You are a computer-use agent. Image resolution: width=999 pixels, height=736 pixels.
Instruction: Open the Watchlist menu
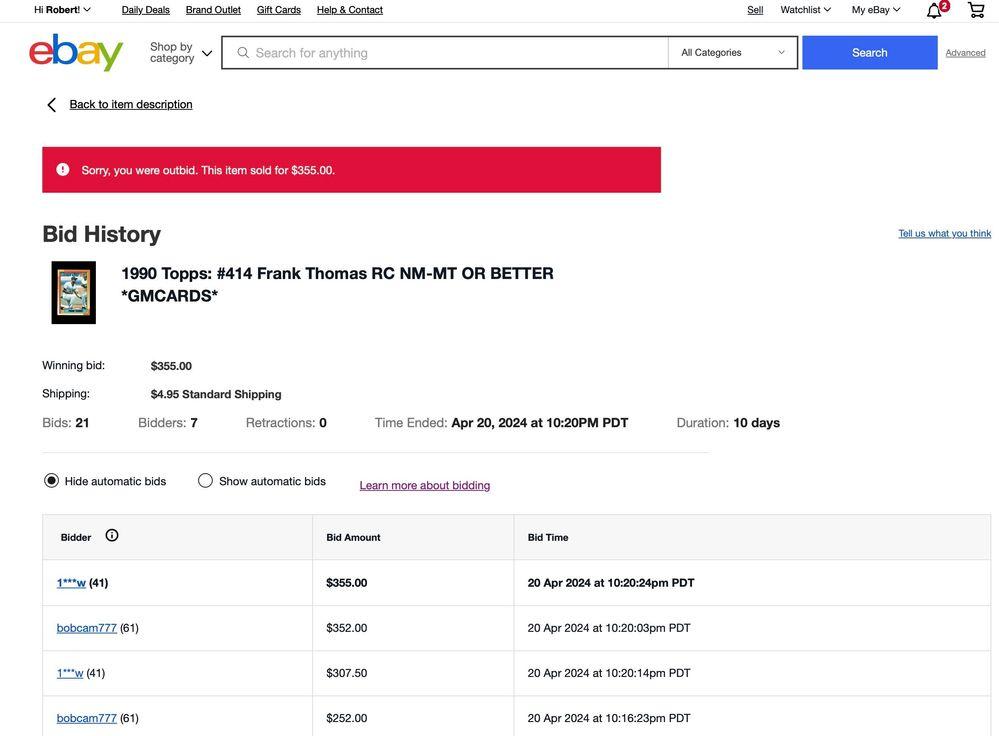click(x=805, y=10)
